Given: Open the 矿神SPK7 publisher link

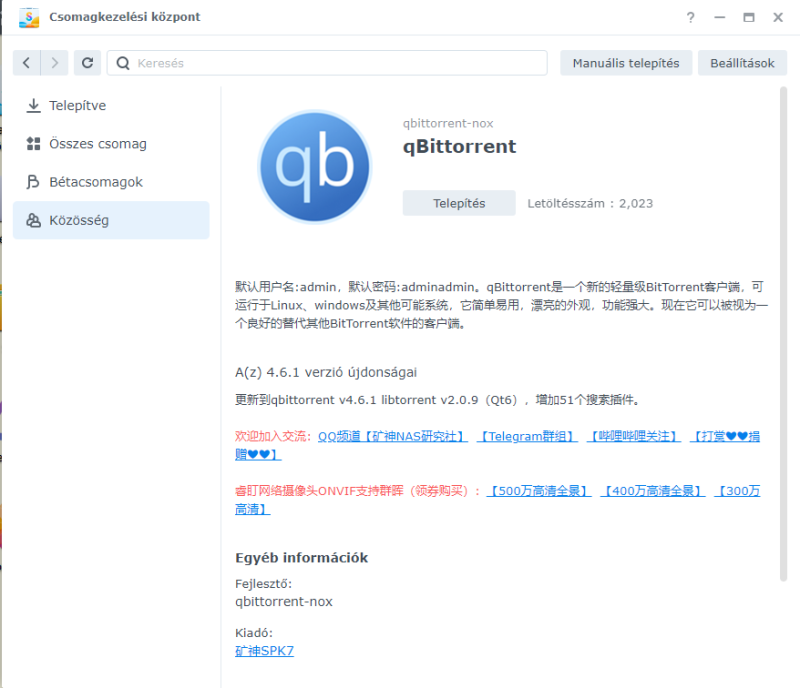Looking at the screenshot, I should [x=264, y=651].
